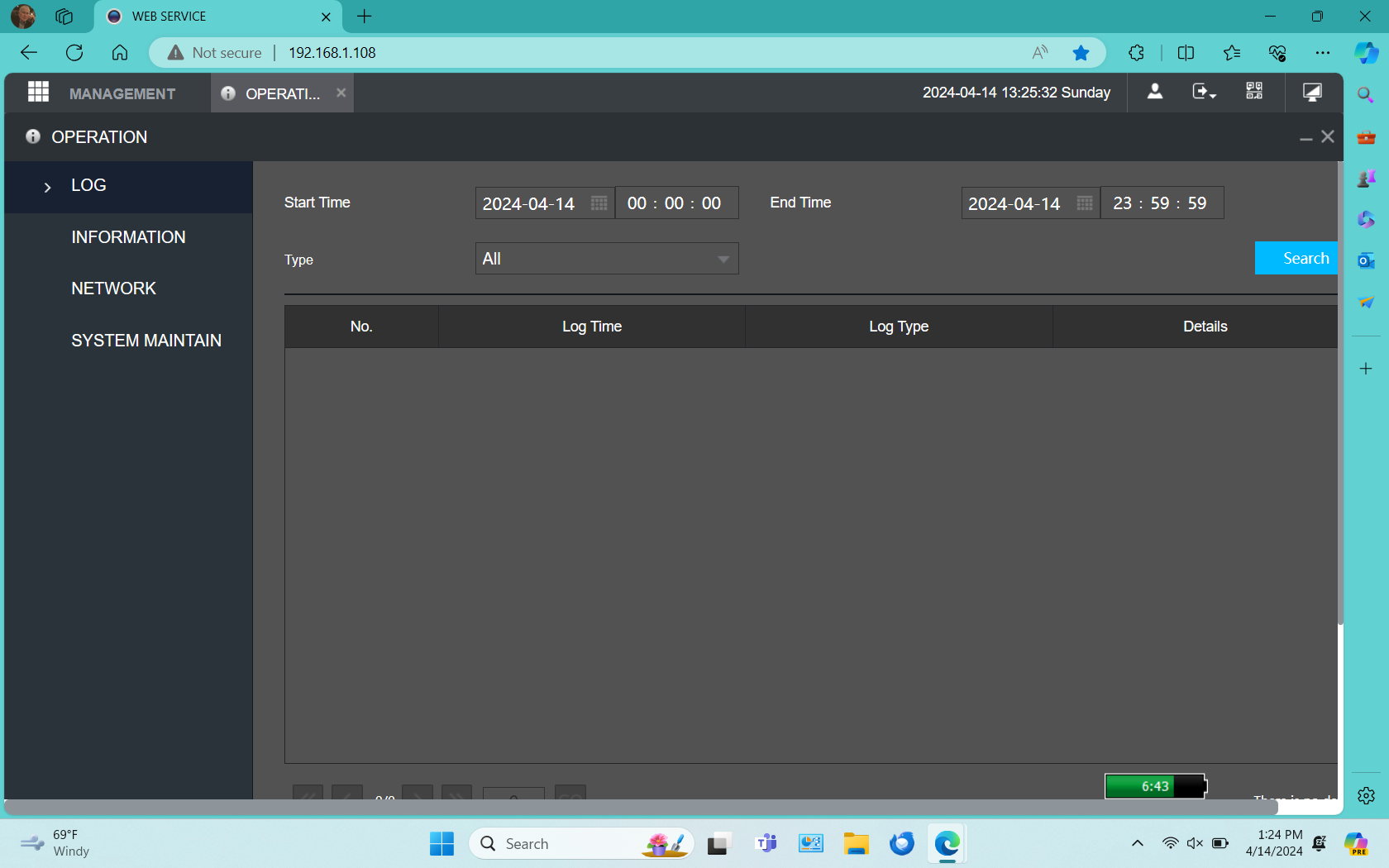The height and width of the screenshot is (868, 1389).
Task: Open File Explorer from the taskbar
Action: pyautogui.click(x=857, y=843)
